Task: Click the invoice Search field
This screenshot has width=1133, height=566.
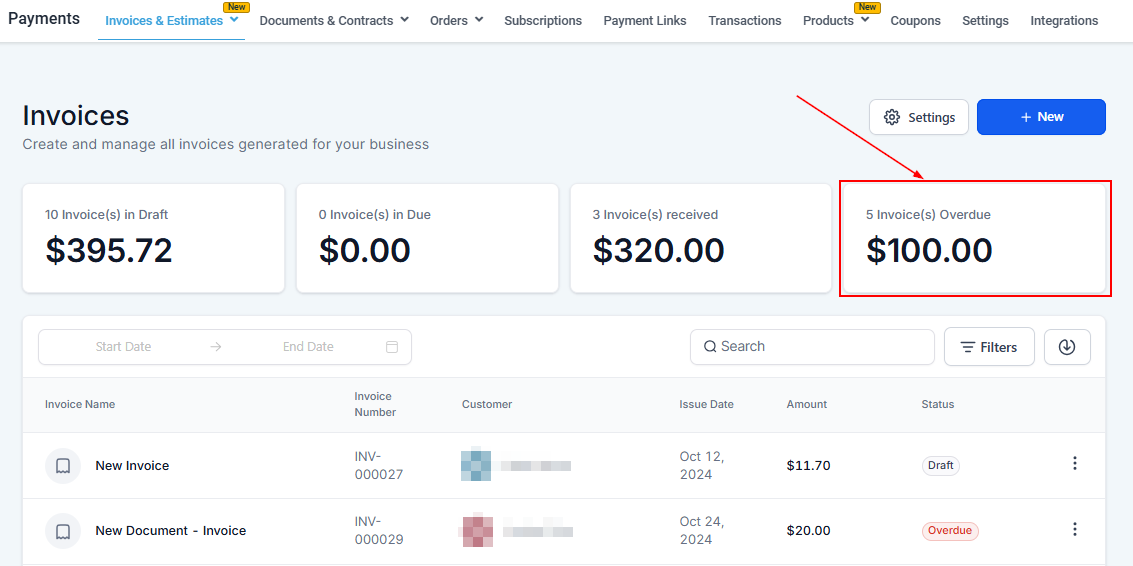Action: (812, 347)
